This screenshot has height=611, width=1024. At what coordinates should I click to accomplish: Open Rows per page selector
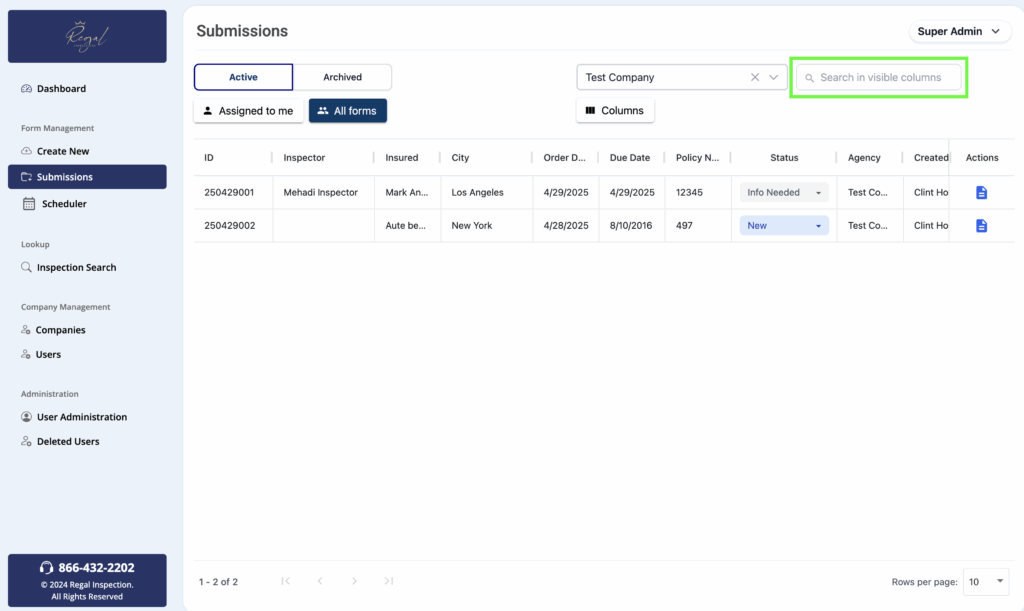(x=986, y=581)
